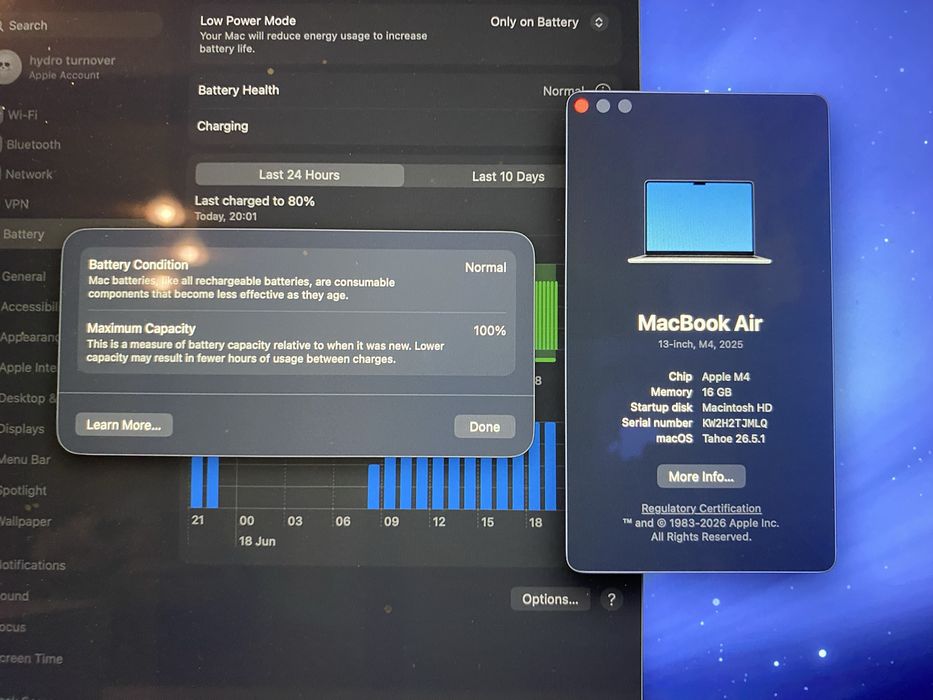This screenshot has width=933, height=700.
Task: Open Wallpaper in the settings sidebar
Action: [26, 521]
